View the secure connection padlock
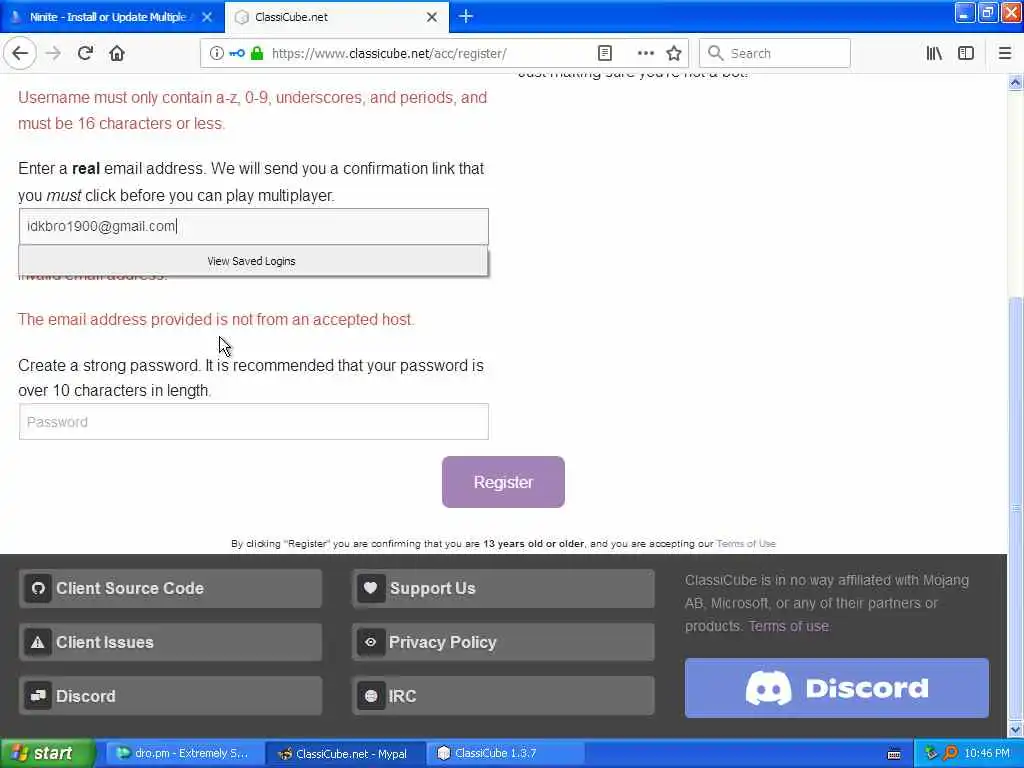Viewport: 1024px width, 768px height. tap(257, 53)
